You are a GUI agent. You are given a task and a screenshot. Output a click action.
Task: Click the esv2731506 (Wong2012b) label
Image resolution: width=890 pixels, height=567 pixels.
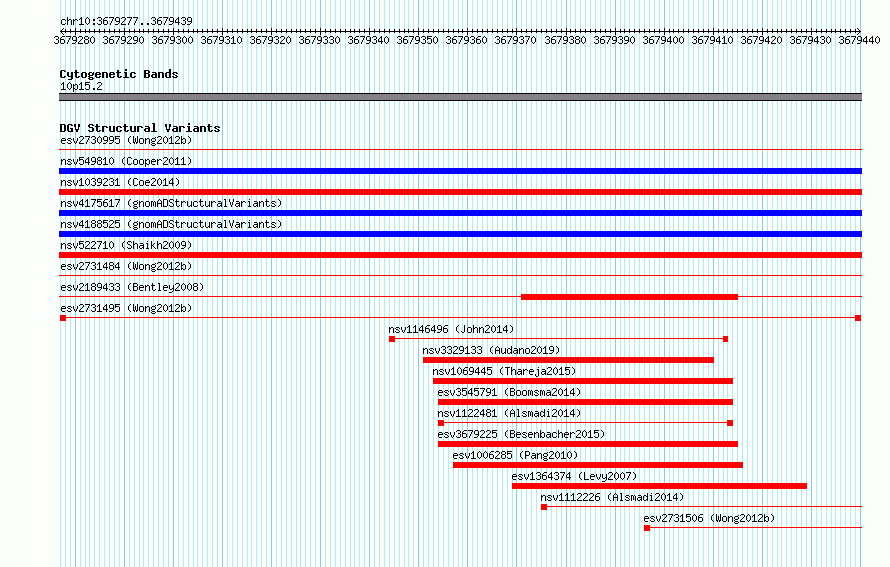pos(709,518)
